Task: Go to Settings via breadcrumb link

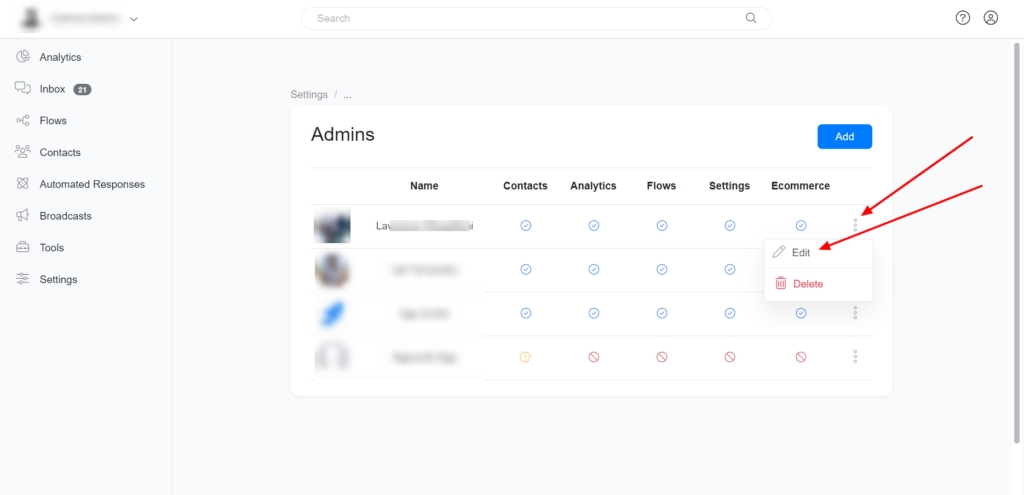Action: [309, 95]
